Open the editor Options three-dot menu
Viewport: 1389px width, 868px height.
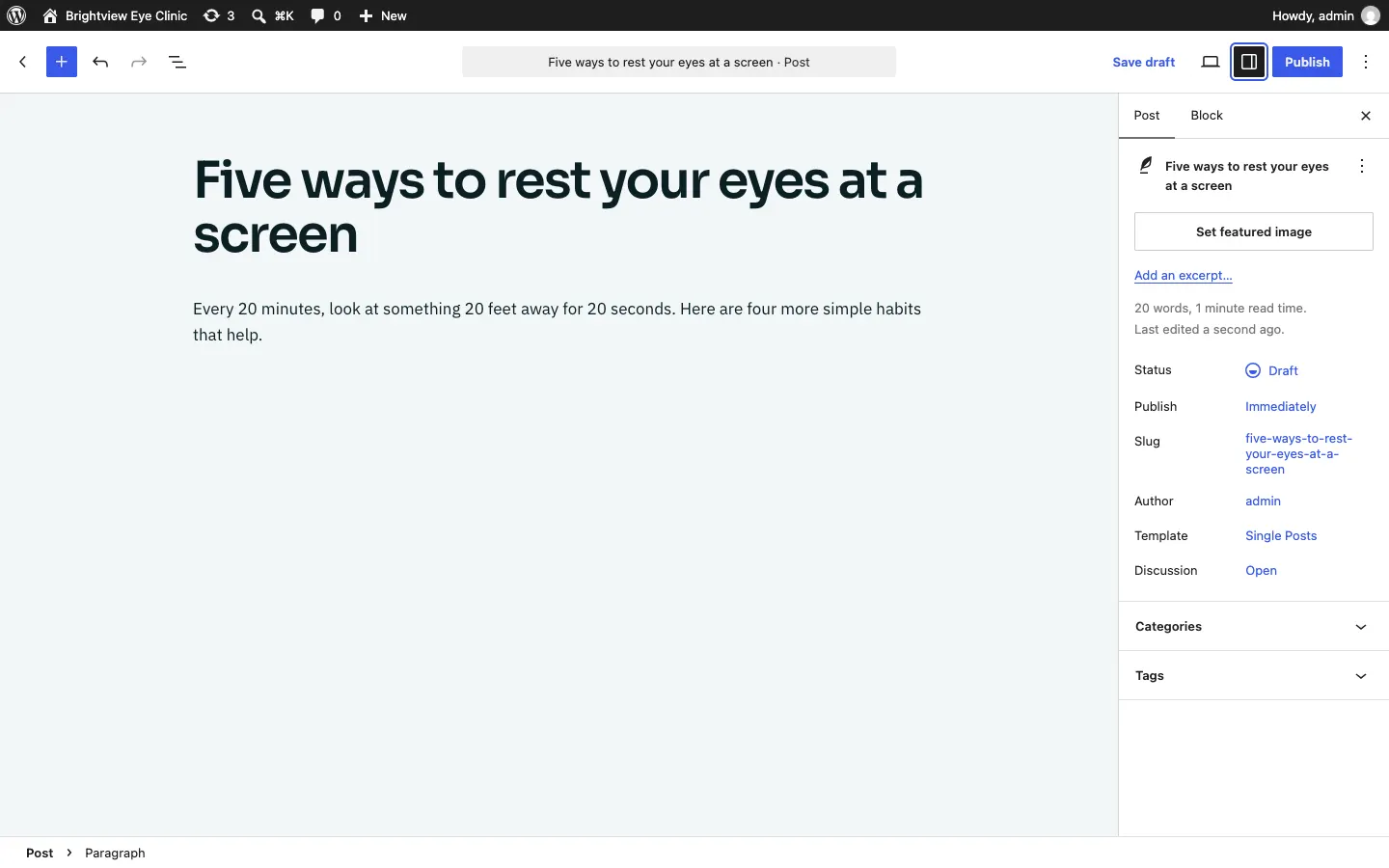pyautogui.click(x=1366, y=62)
